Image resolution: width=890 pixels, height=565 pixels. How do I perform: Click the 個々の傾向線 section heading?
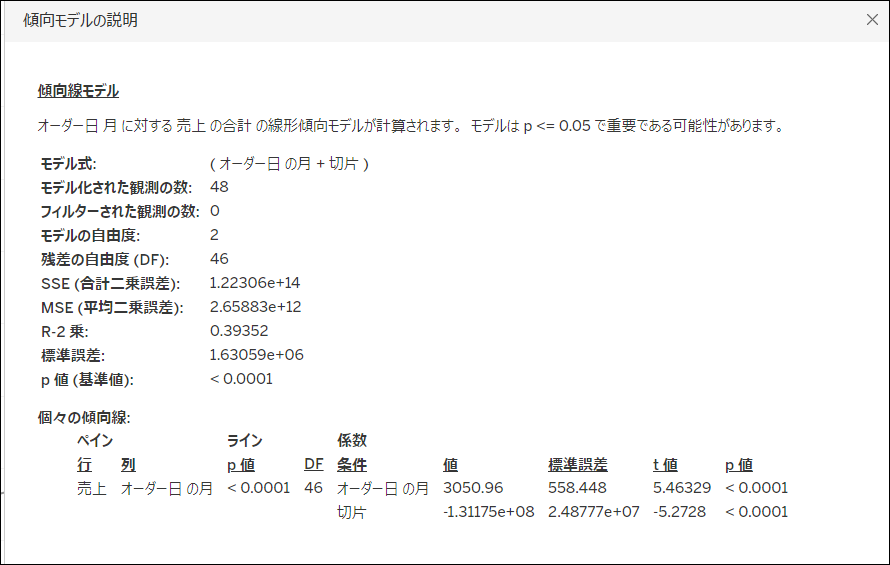[x=84, y=417]
